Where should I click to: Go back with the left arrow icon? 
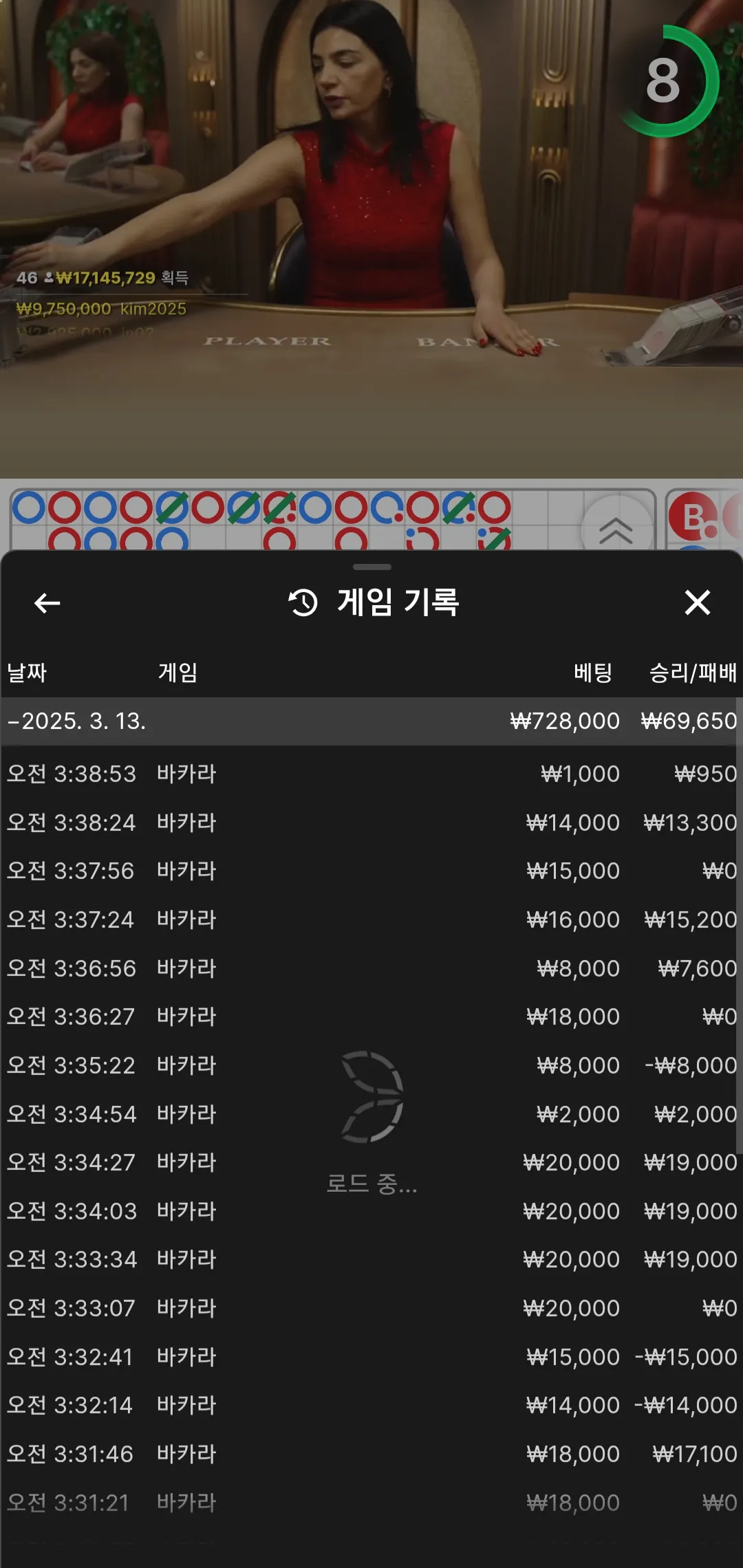point(47,603)
